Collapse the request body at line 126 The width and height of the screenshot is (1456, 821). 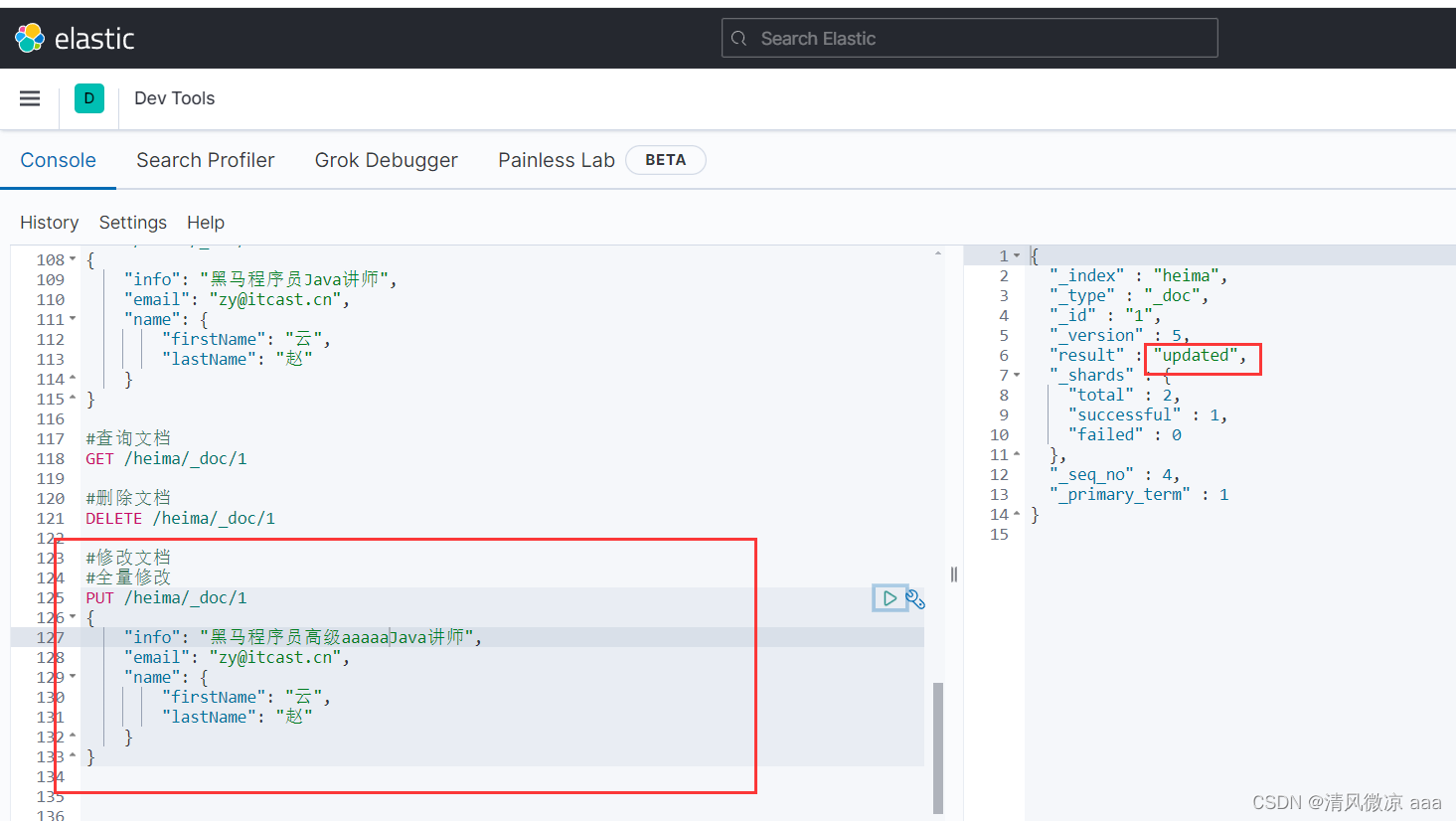point(73,617)
